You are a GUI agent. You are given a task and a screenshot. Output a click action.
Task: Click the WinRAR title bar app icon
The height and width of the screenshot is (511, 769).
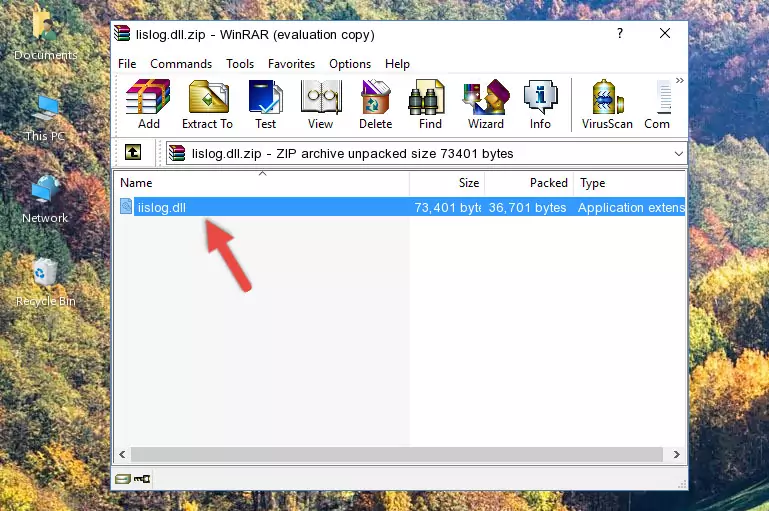(x=122, y=33)
